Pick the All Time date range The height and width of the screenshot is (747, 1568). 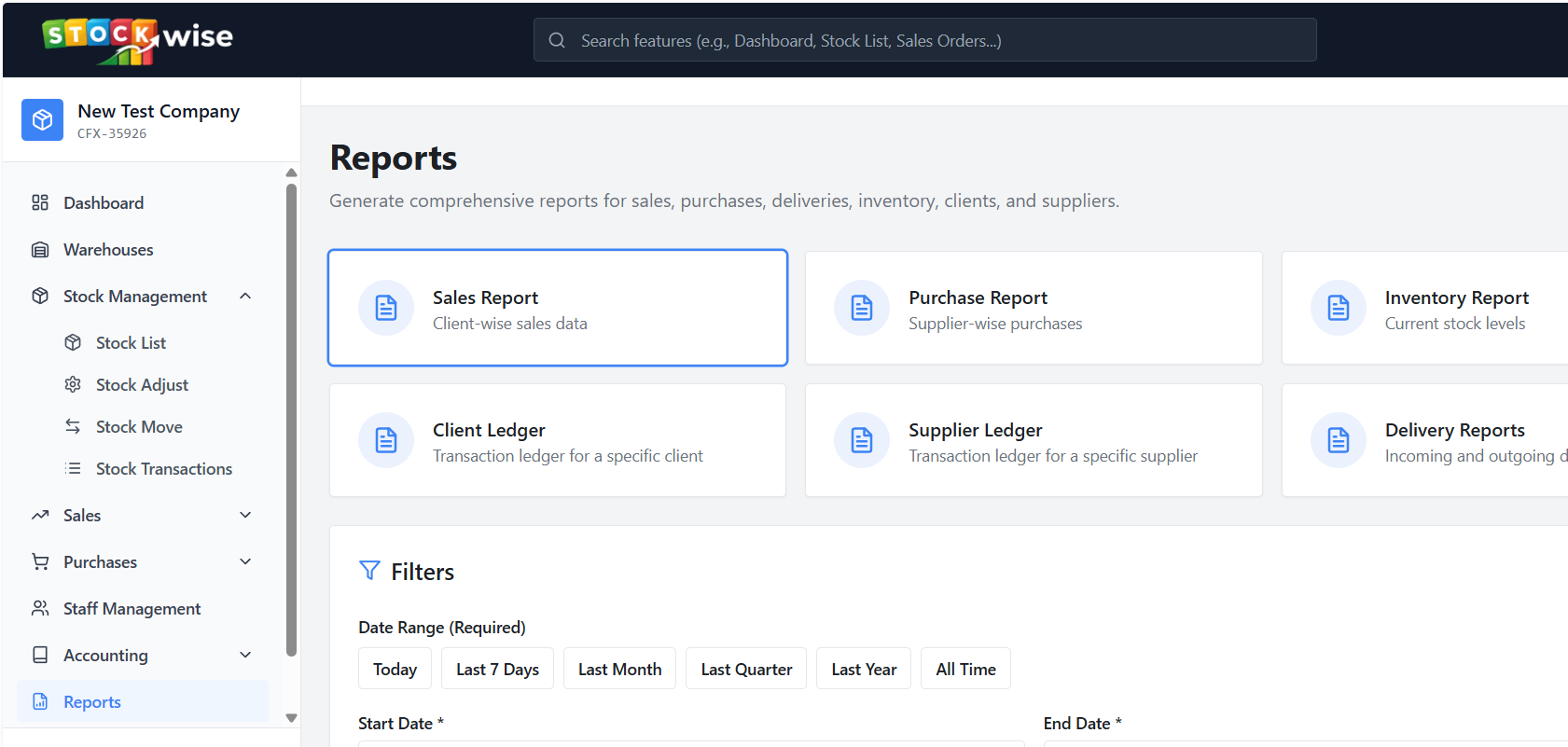965,669
